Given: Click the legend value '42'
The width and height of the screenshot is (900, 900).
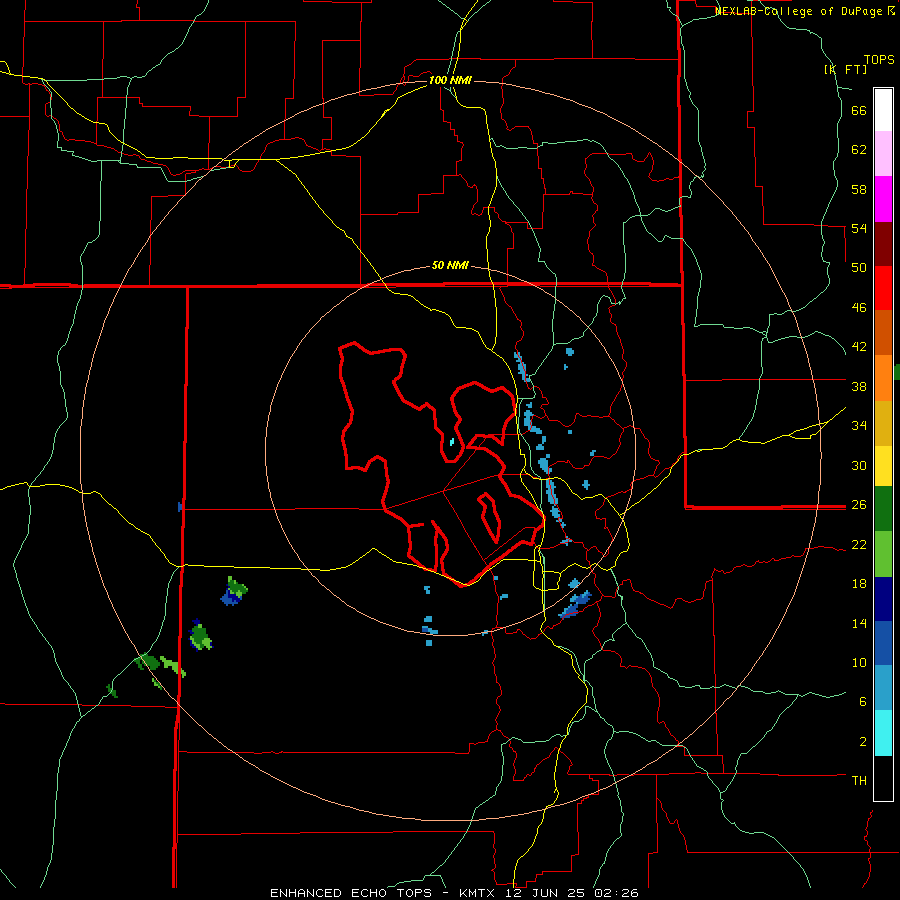Looking at the screenshot, I should [x=859, y=347].
